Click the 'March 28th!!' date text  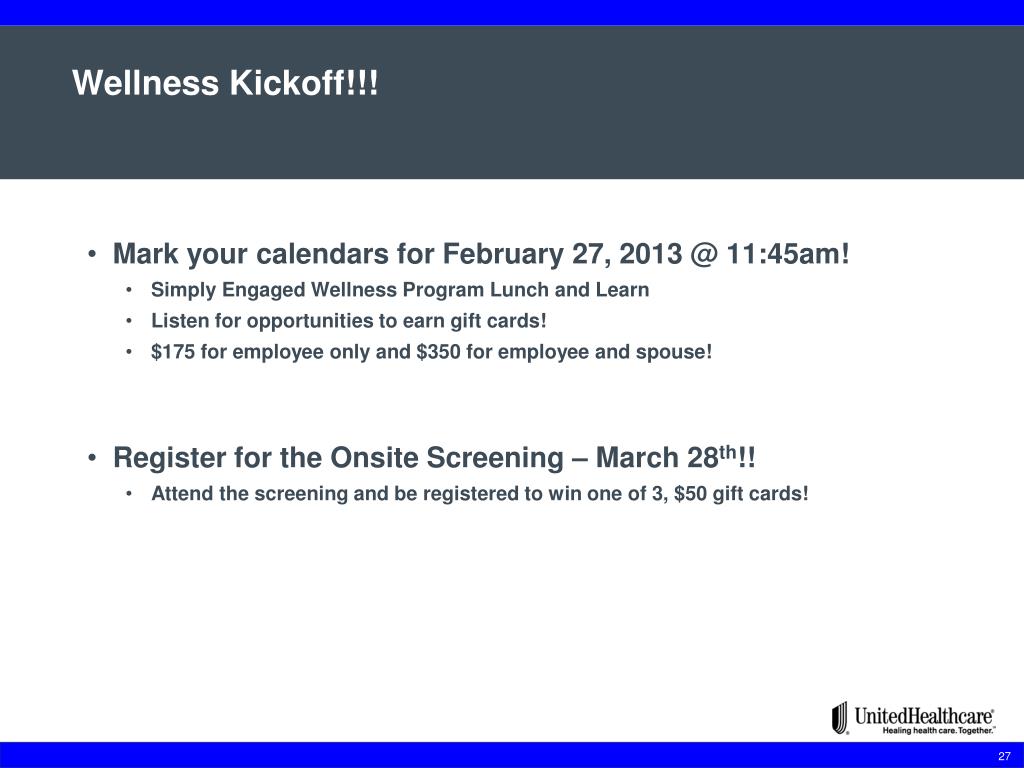click(675, 457)
